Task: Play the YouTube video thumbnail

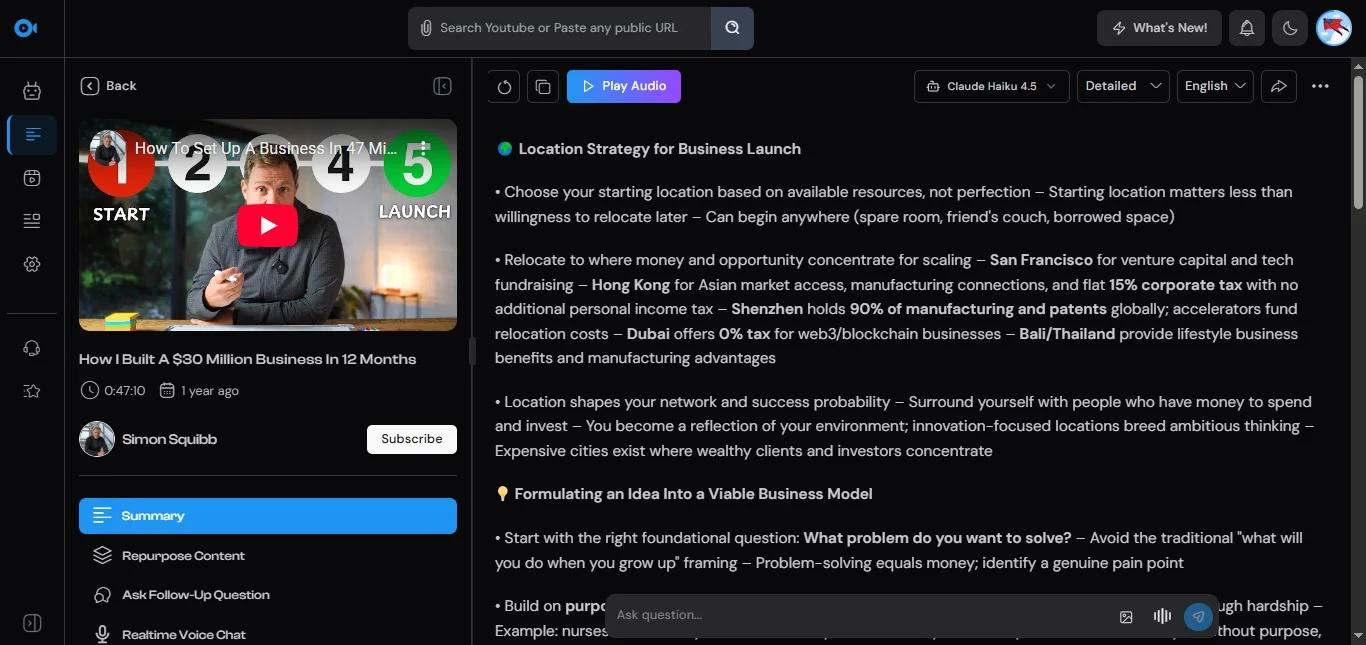Action: coord(267,225)
